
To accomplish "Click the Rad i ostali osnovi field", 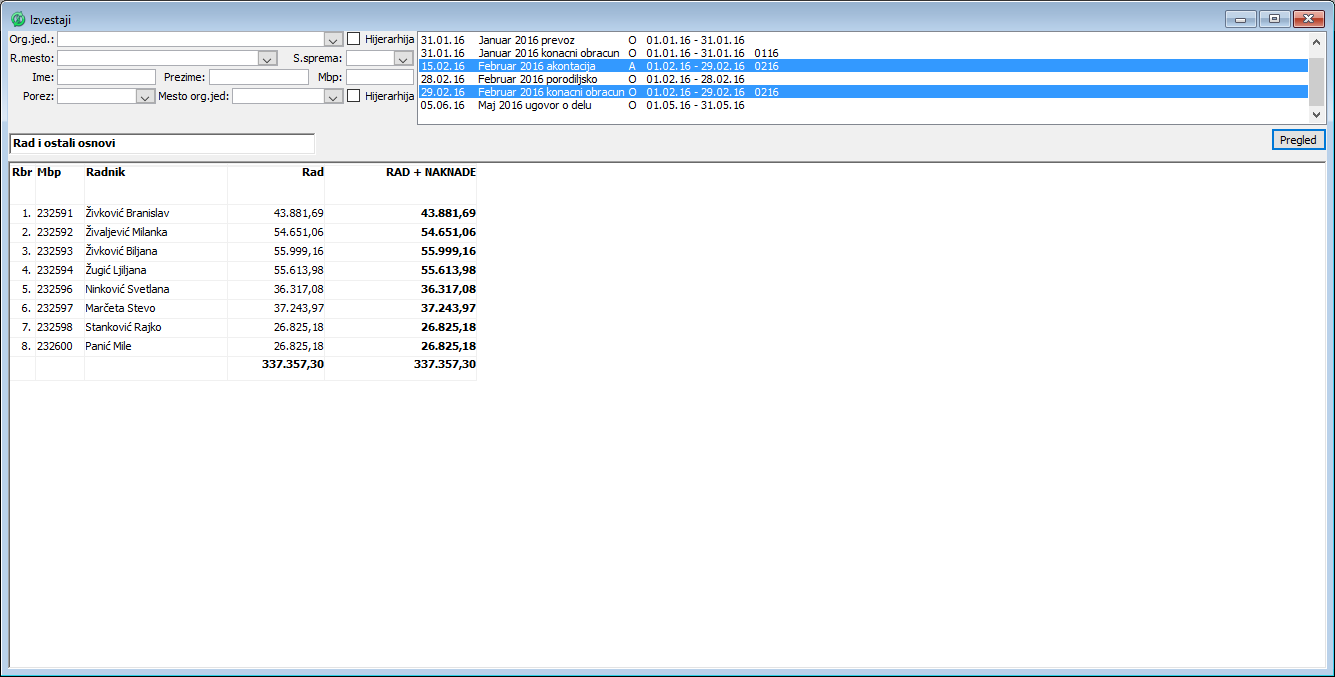I will point(161,144).
